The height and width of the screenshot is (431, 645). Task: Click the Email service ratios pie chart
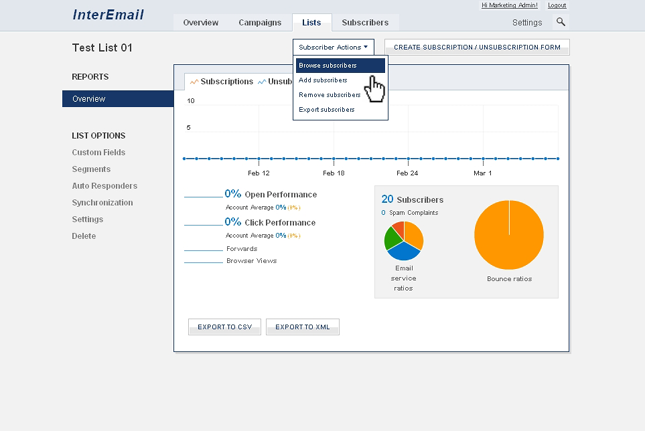coord(404,241)
